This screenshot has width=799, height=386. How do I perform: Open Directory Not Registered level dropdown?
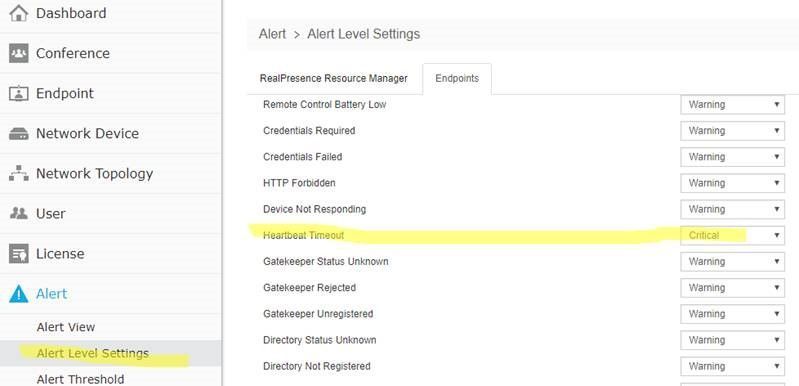(x=732, y=366)
